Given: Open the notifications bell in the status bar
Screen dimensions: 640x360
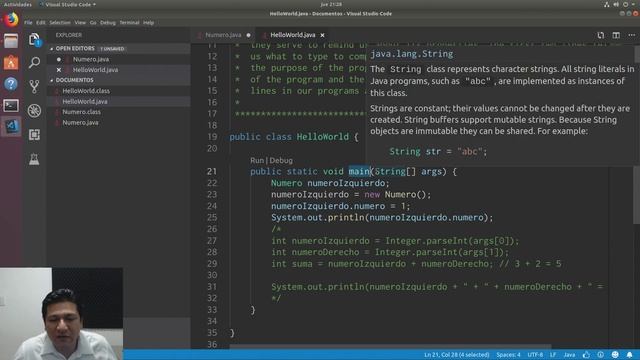Looking at the screenshot, I should coord(629,355).
